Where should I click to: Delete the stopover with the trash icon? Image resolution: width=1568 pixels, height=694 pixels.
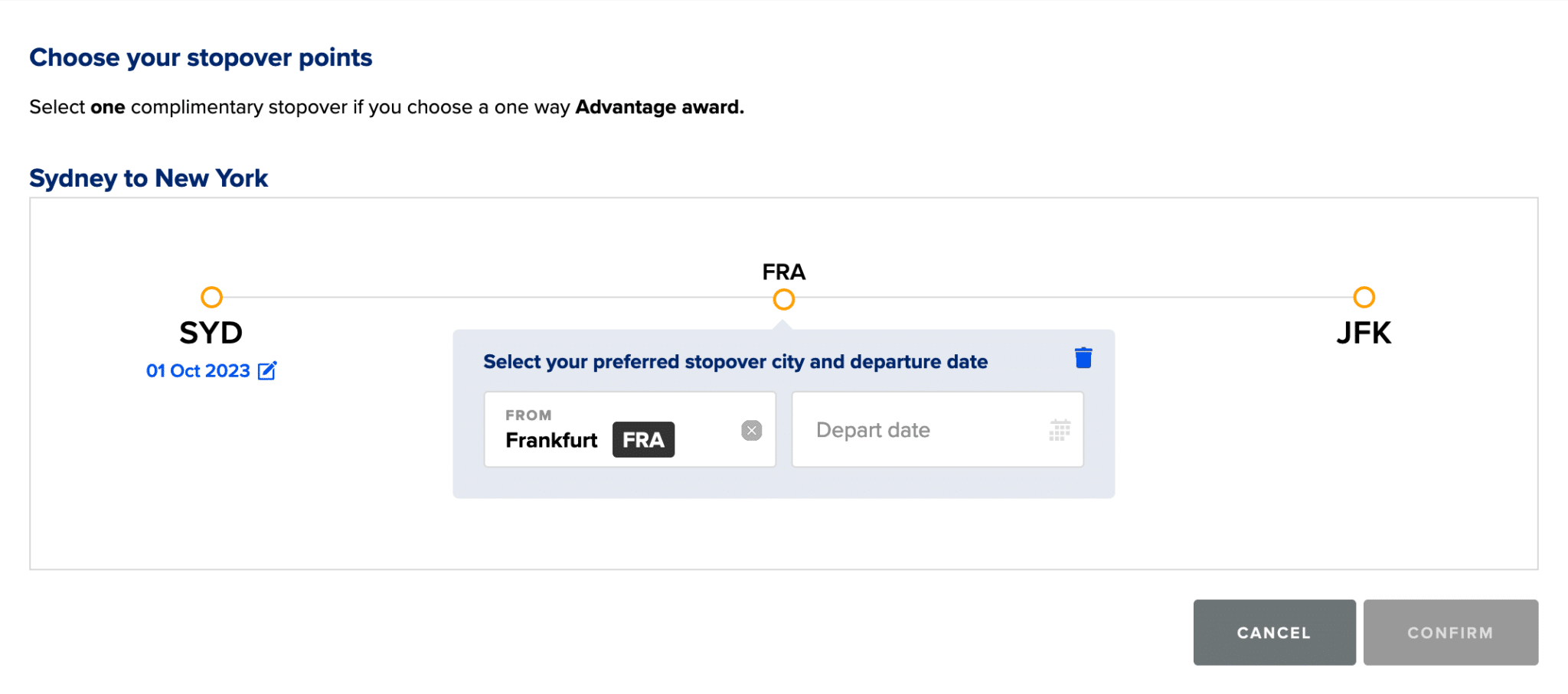click(x=1083, y=358)
